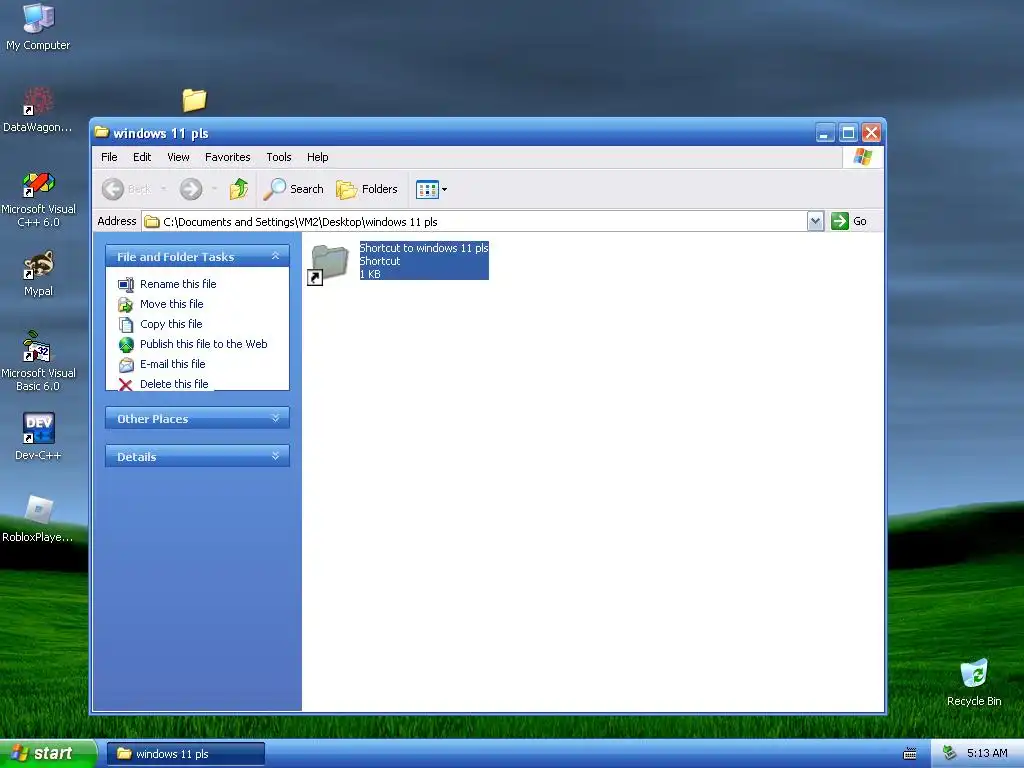Screen dimensions: 1024x768
Task: Click the address bar path field
Action: [475, 222]
